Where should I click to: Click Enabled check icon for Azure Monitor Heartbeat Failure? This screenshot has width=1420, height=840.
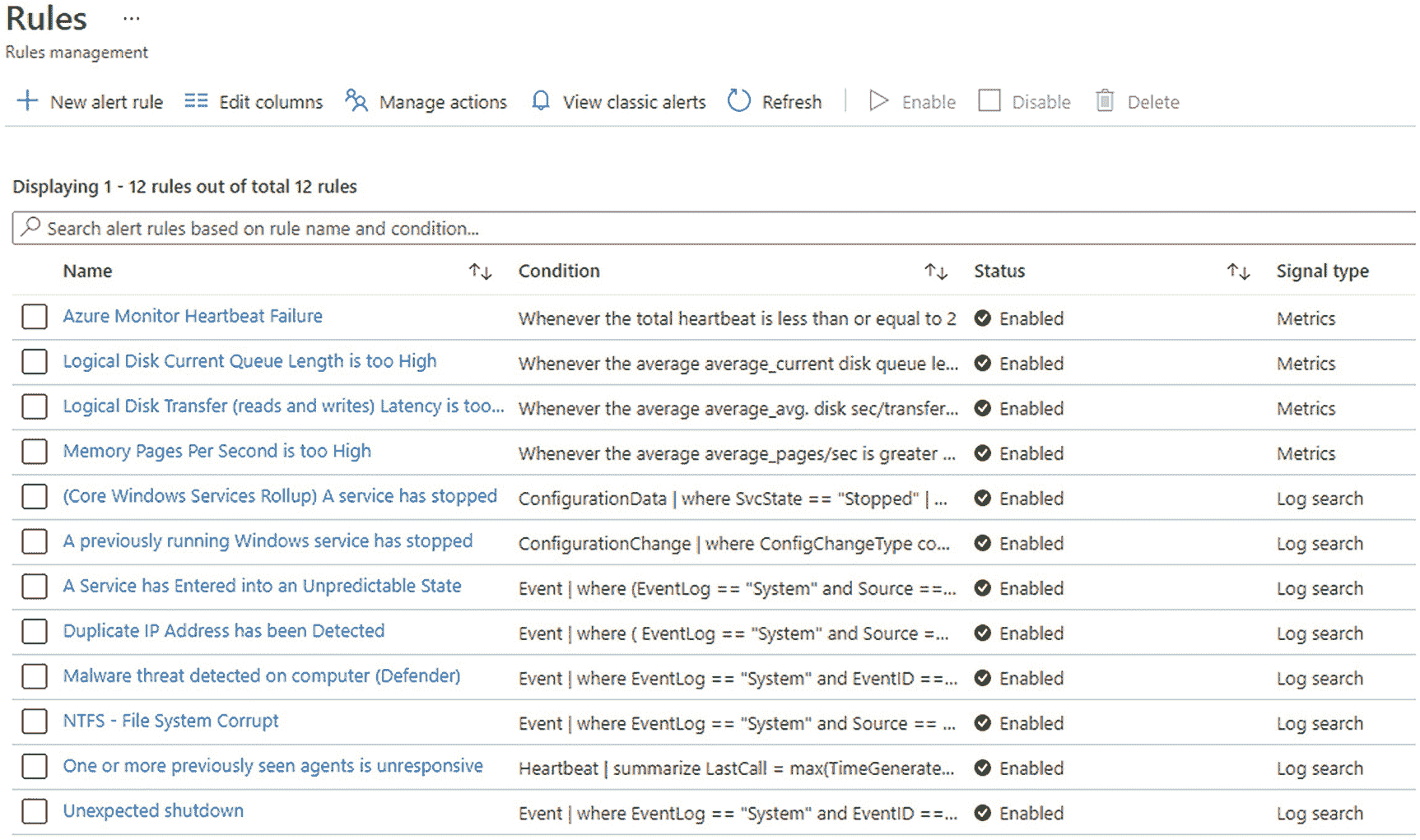pyautogui.click(x=982, y=318)
